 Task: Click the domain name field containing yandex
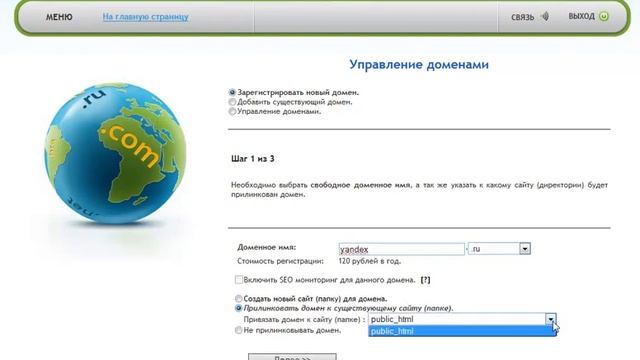(401, 249)
